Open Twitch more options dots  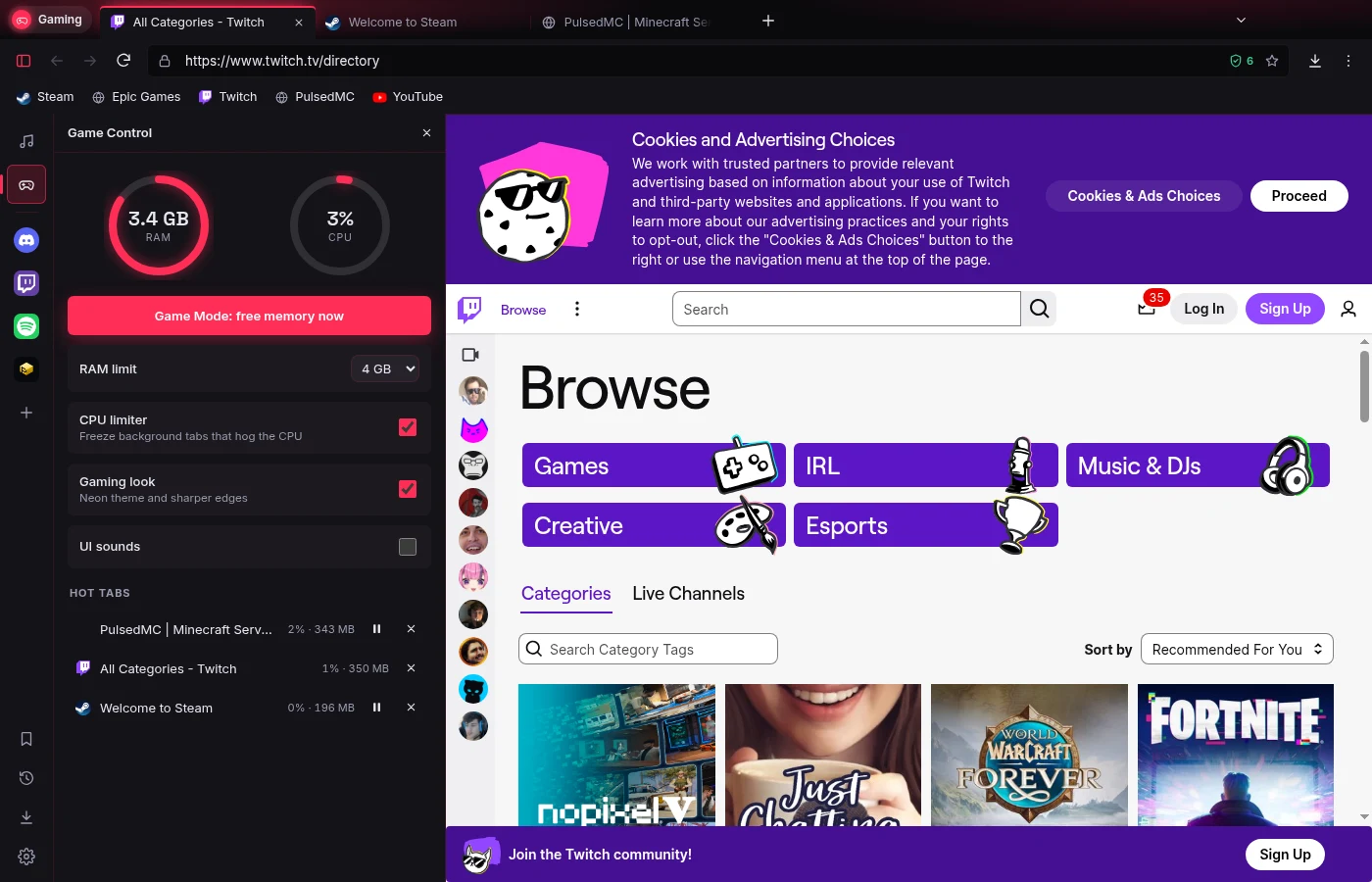pyautogui.click(x=577, y=309)
